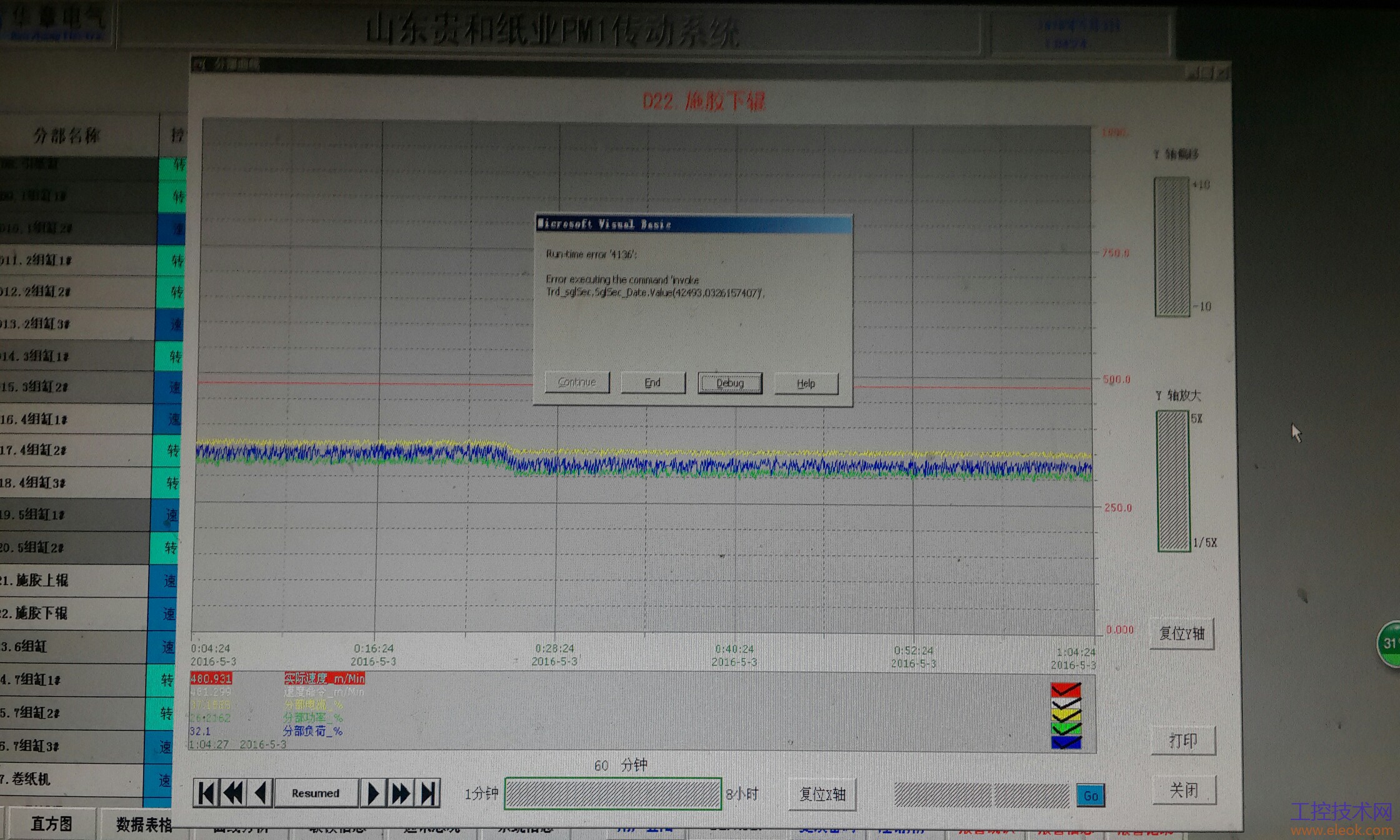
Task: Click the disabled Continue button in the error dialog
Action: [577, 382]
